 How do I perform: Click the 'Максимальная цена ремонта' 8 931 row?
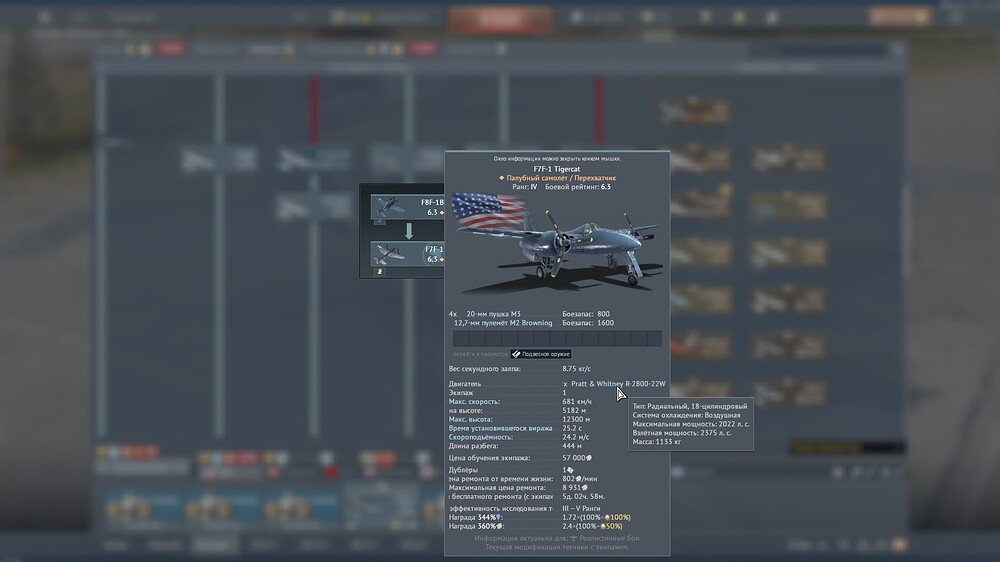(x=518, y=488)
